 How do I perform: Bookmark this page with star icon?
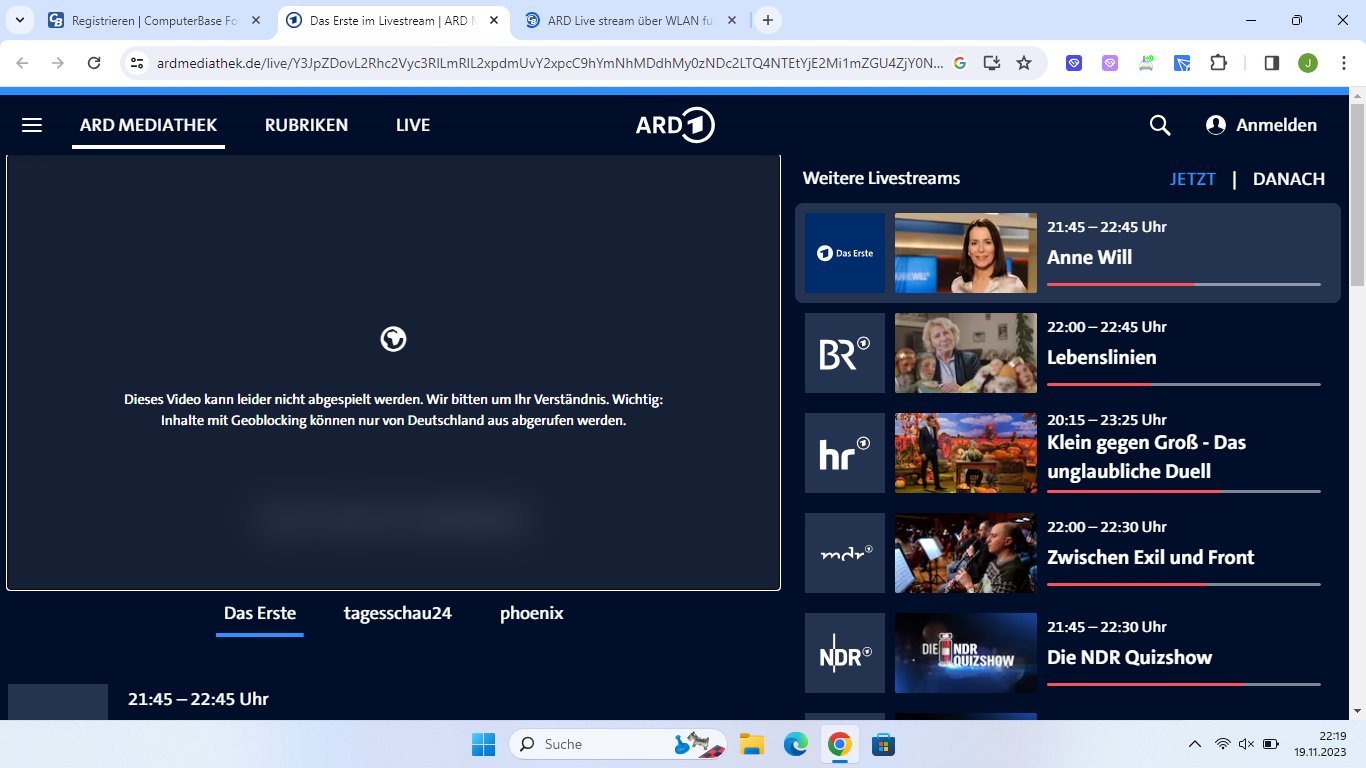click(1024, 63)
